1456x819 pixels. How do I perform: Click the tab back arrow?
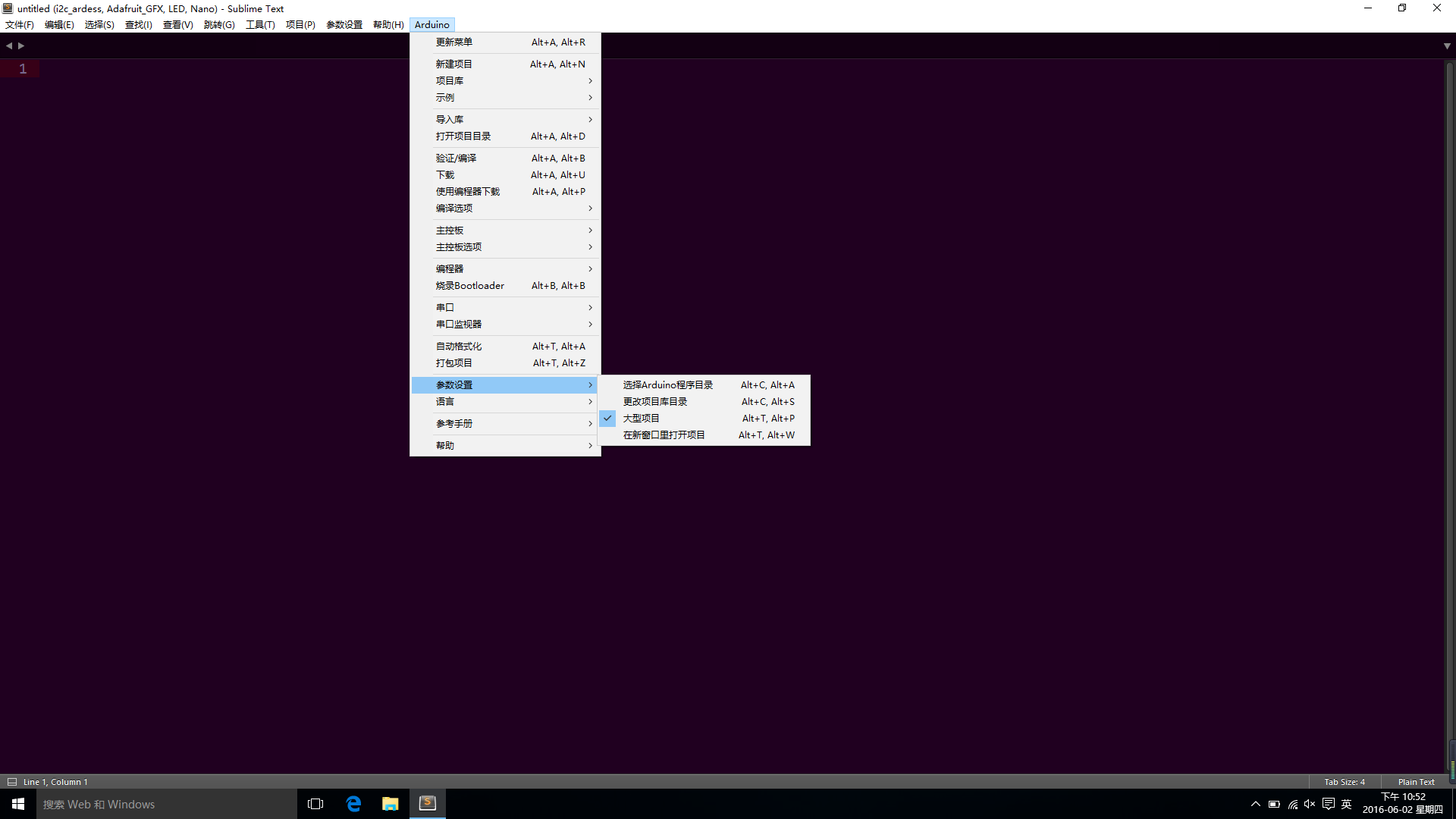pyautogui.click(x=9, y=45)
